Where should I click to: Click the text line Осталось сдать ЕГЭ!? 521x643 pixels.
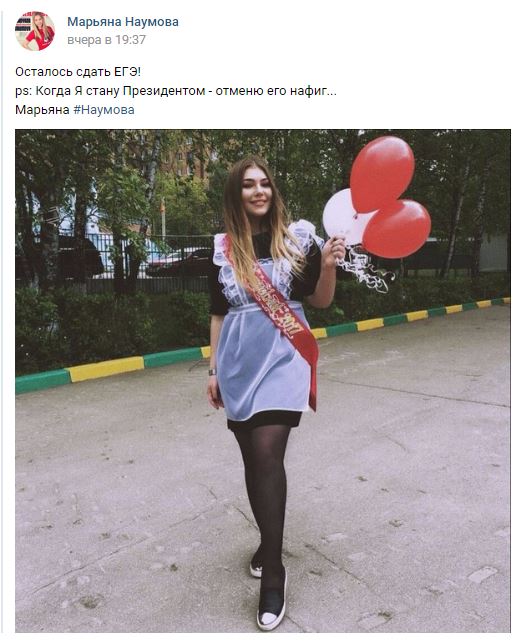click(x=78, y=72)
